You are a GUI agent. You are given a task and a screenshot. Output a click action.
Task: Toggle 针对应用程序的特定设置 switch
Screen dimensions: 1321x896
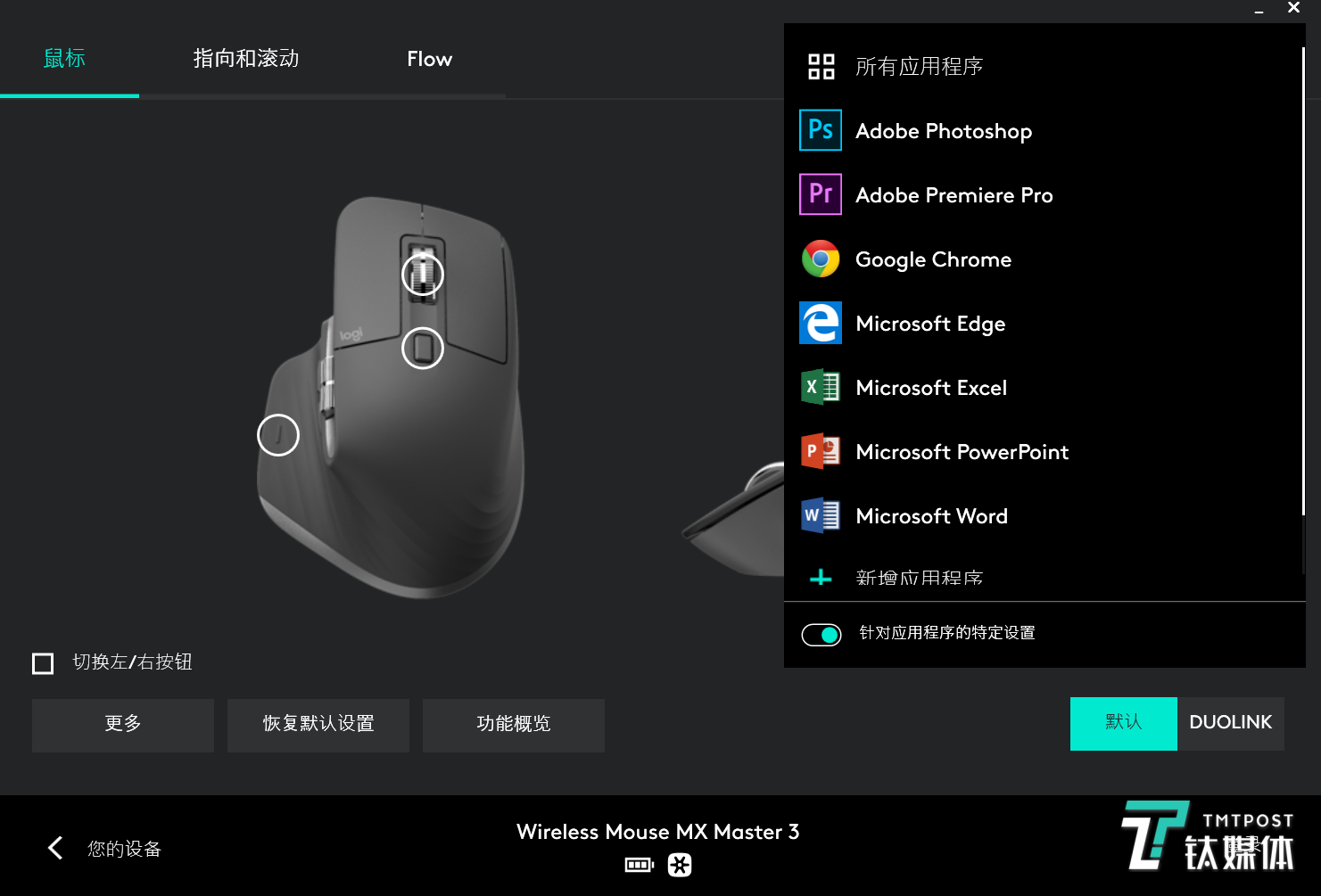click(x=821, y=635)
